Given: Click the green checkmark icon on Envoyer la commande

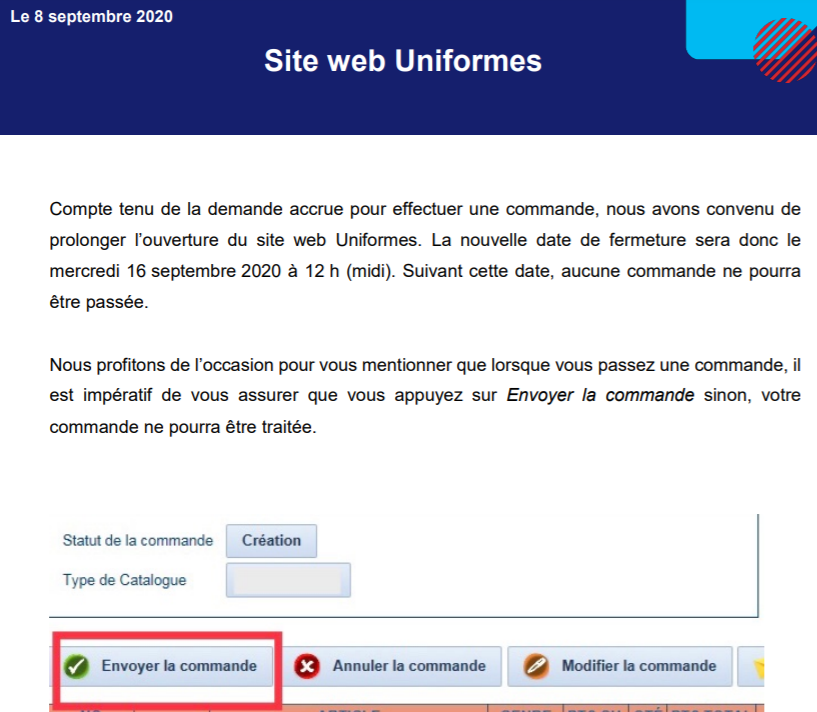Looking at the screenshot, I should 77,666.
